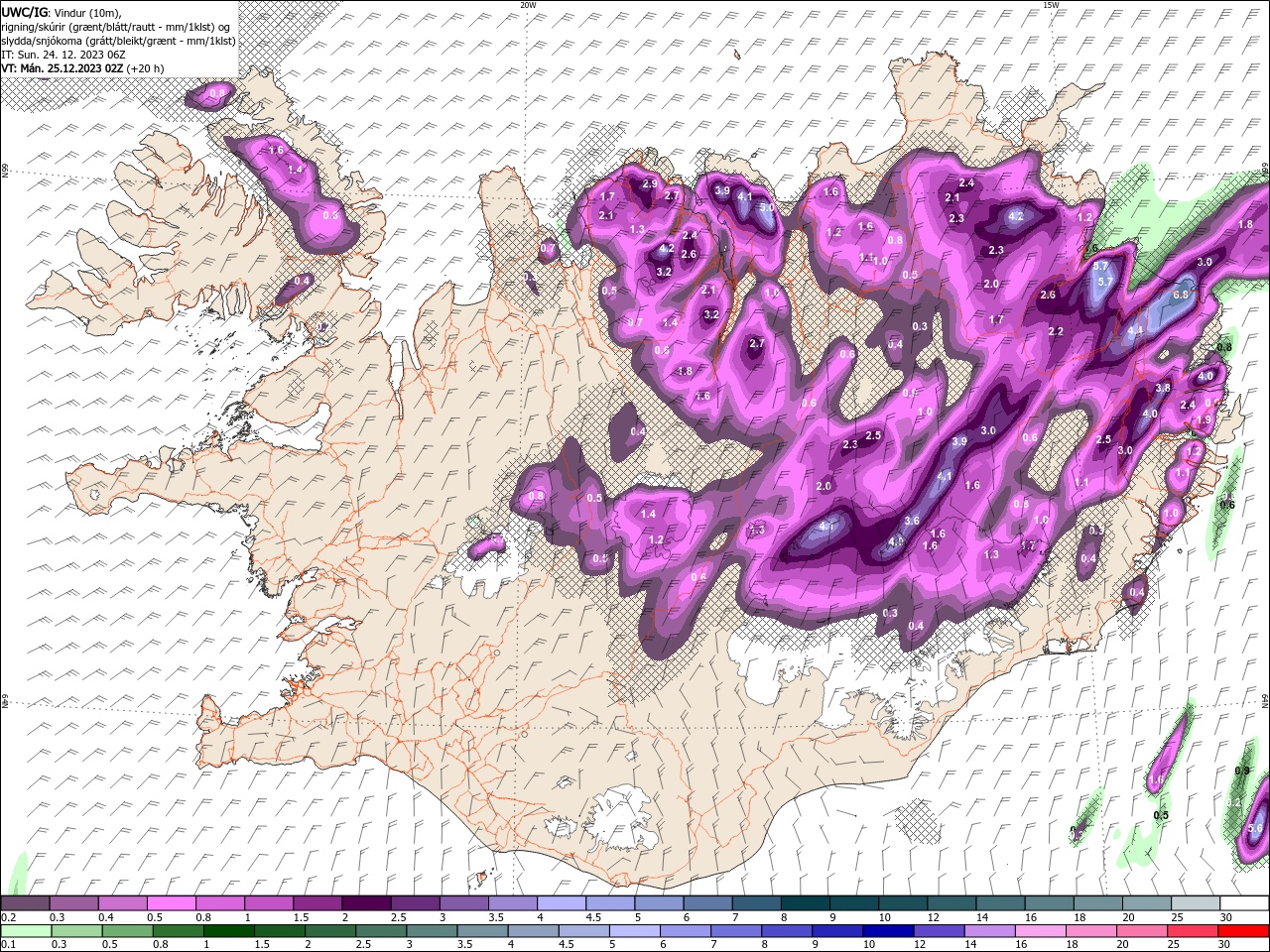The height and width of the screenshot is (952, 1270).
Task: Click the white 30 swatch in upper legend
Action: pyautogui.click(x=1243, y=903)
